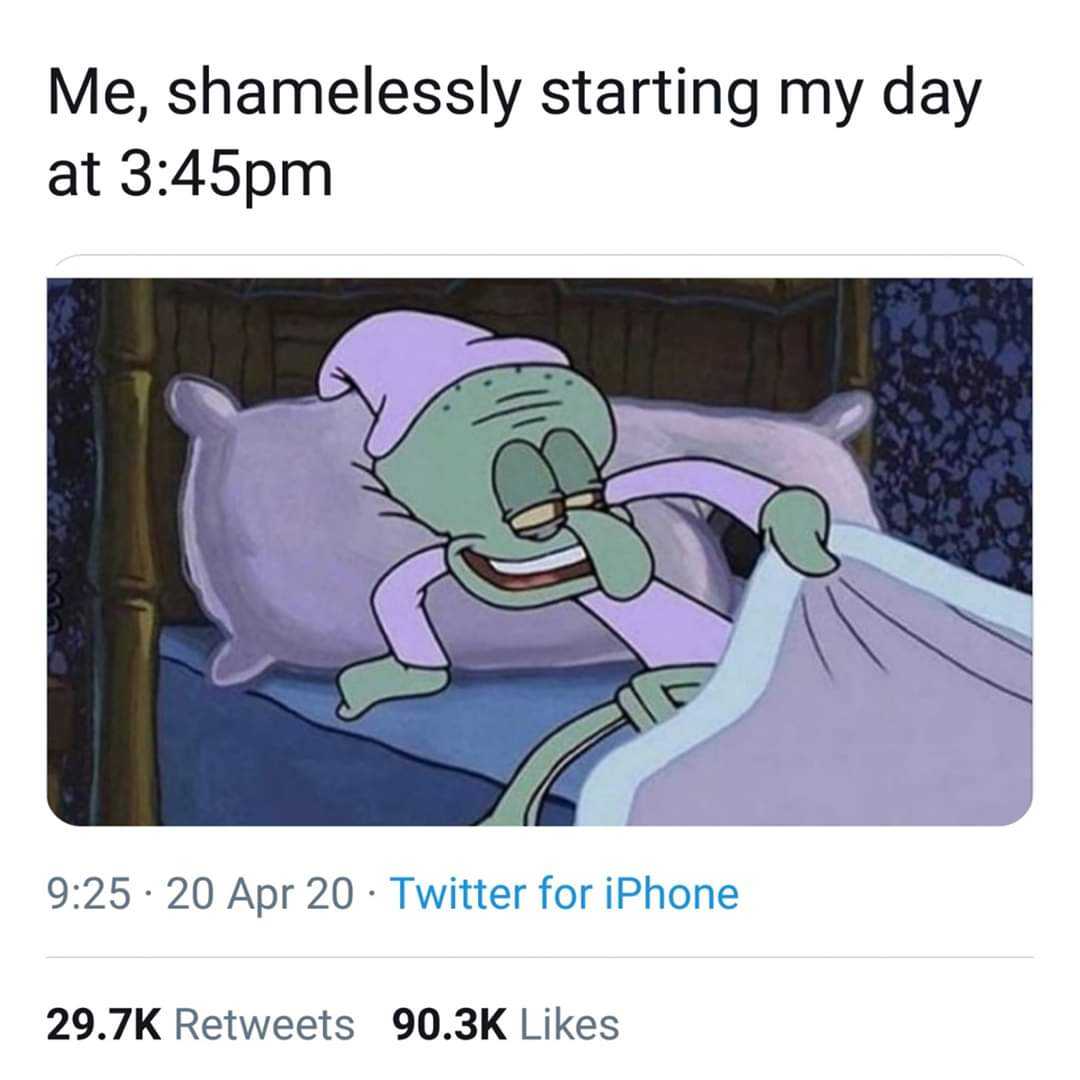Click the '29.7K' retweet count number
The image size is (1080, 1080).
pyautogui.click(x=104, y=1024)
